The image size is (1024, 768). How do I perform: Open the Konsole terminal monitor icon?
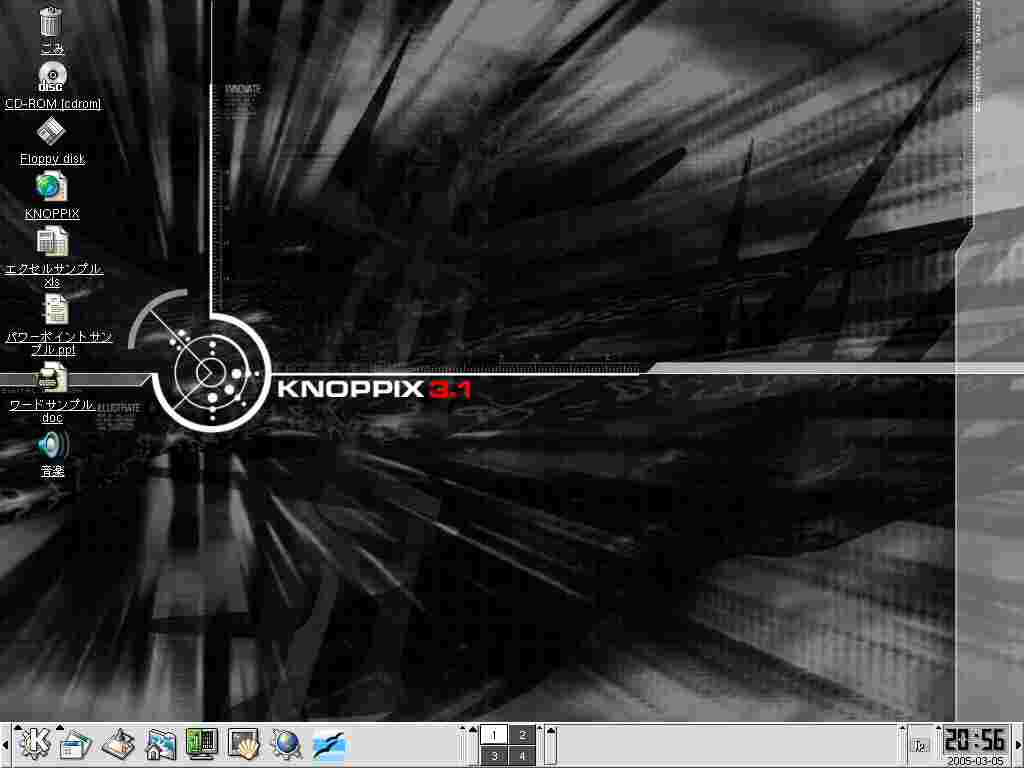pyautogui.click(x=202, y=743)
